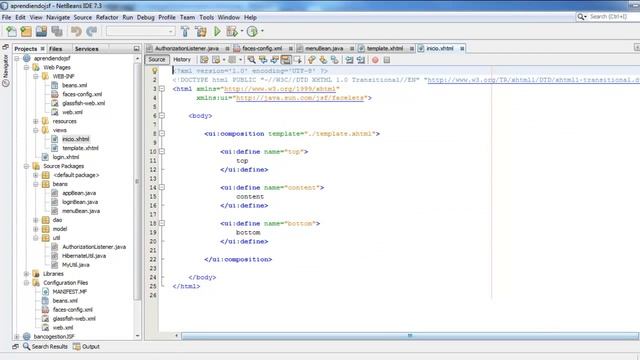640x360 pixels.
Task: Click the Find Next Occurrence icon
Action: pos(275,60)
